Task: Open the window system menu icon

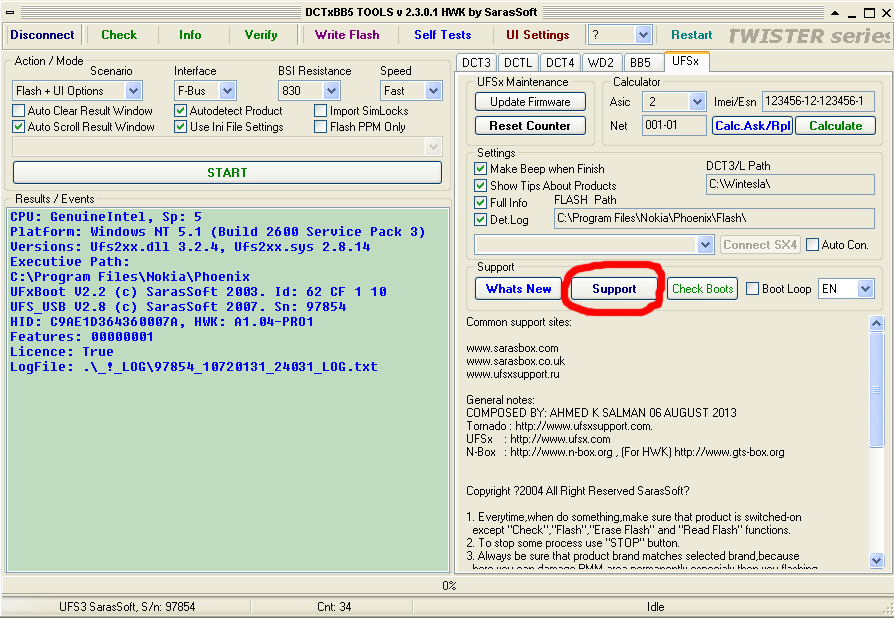Action: click(10, 12)
